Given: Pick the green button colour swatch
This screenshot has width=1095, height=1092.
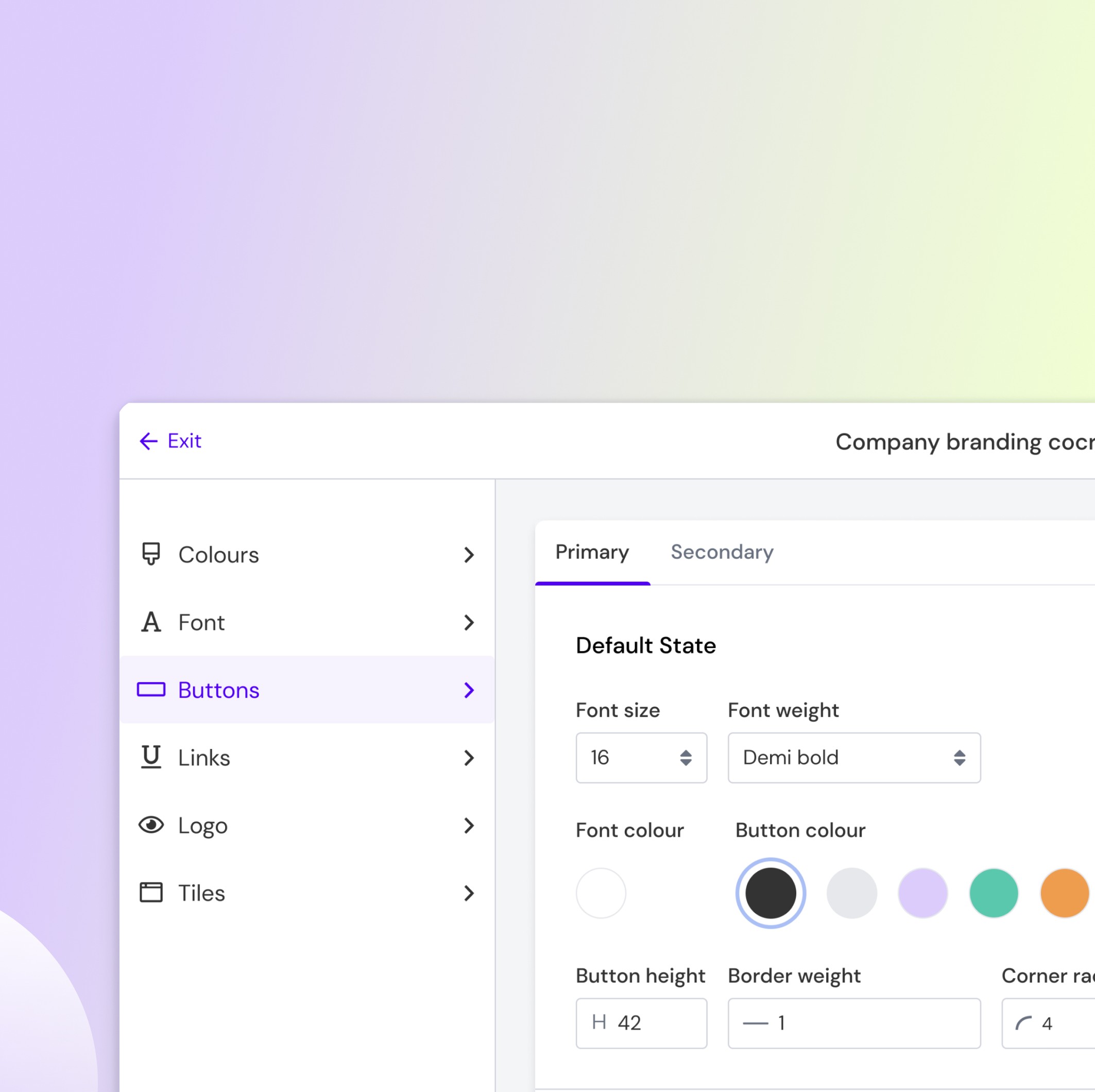Looking at the screenshot, I should tap(994, 893).
